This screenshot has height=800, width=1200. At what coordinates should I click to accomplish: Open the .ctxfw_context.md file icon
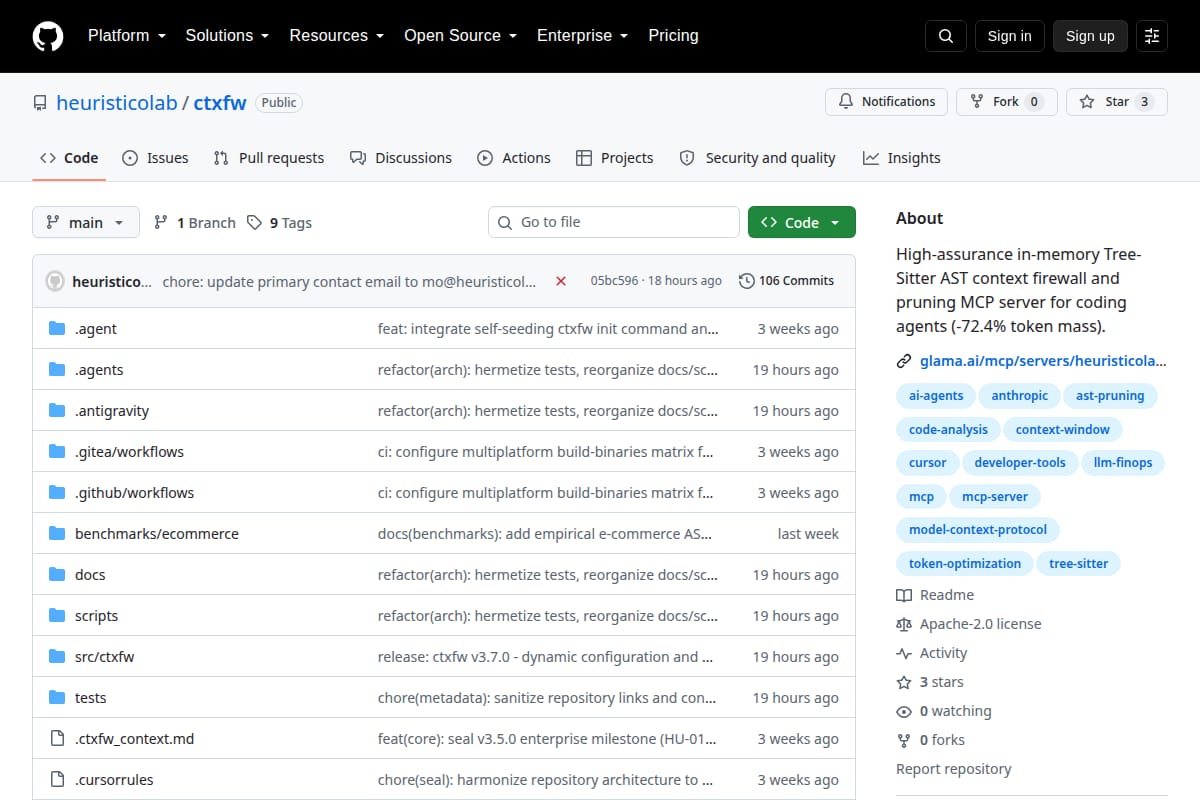point(57,739)
